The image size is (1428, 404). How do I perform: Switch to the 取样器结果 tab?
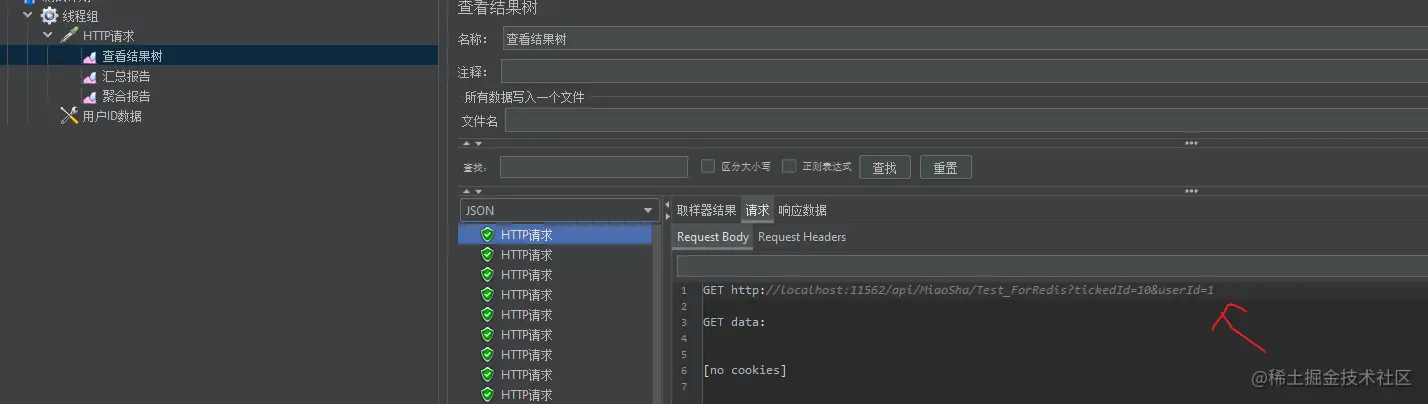point(706,210)
